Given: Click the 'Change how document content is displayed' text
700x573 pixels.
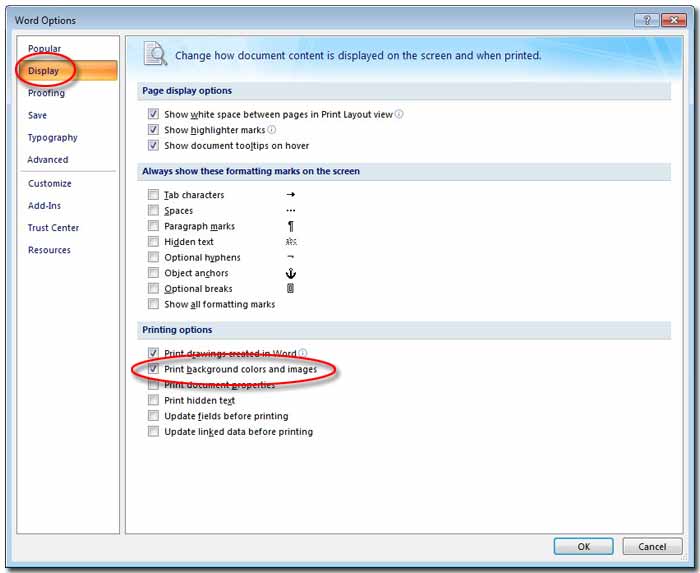Looking at the screenshot, I should tap(358, 55).
